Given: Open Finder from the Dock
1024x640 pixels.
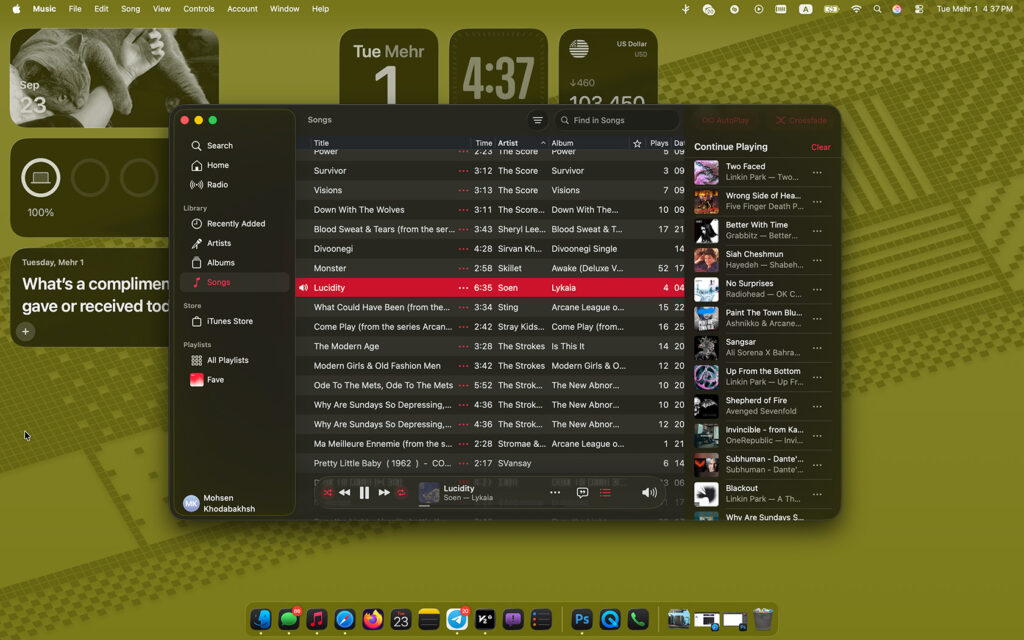Looking at the screenshot, I should point(261,619).
